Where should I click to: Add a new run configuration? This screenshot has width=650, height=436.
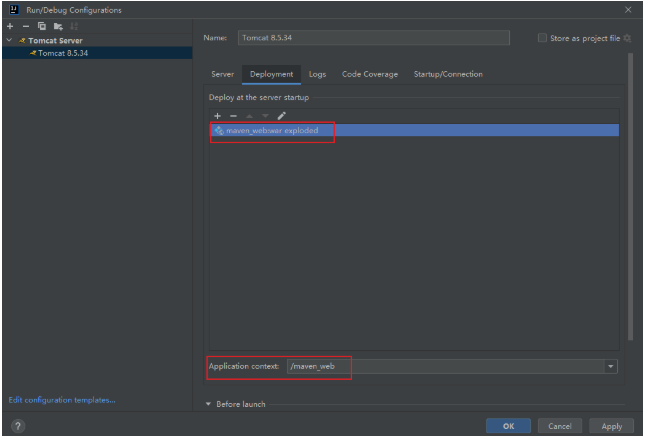coord(10,26)
